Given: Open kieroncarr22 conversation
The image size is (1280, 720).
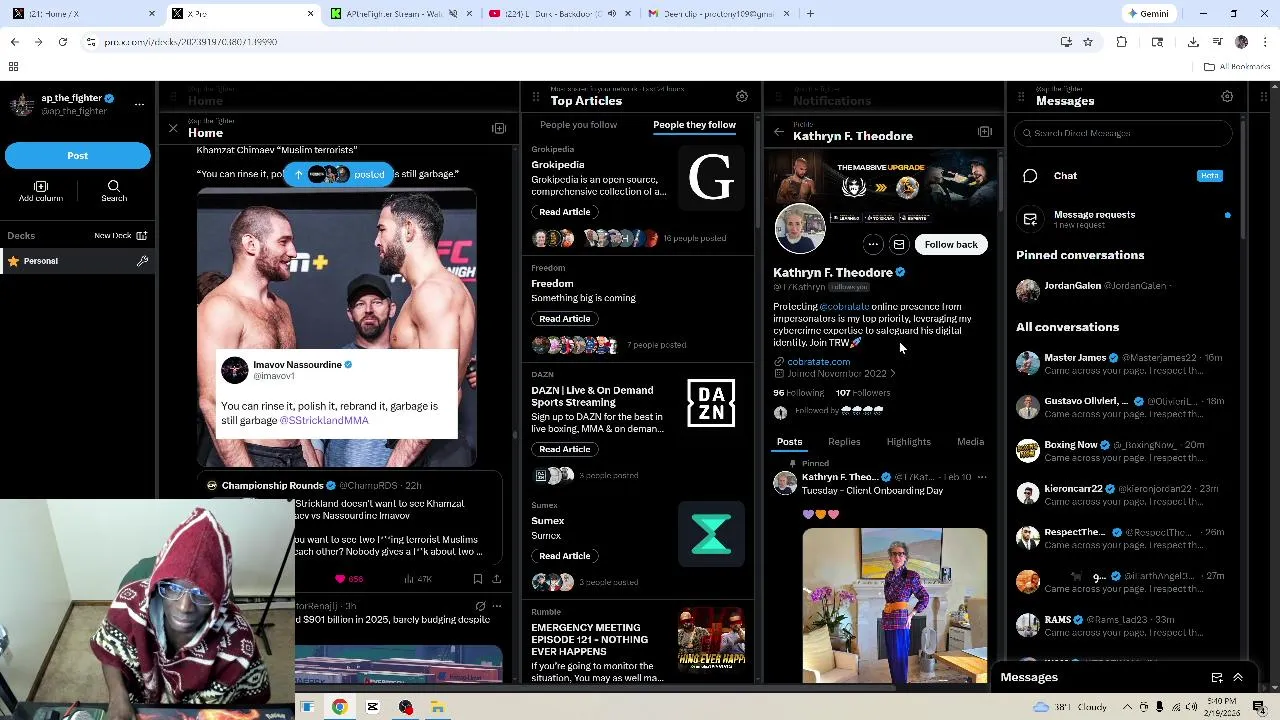Looking at the screenshot, I should point(1124,495).
